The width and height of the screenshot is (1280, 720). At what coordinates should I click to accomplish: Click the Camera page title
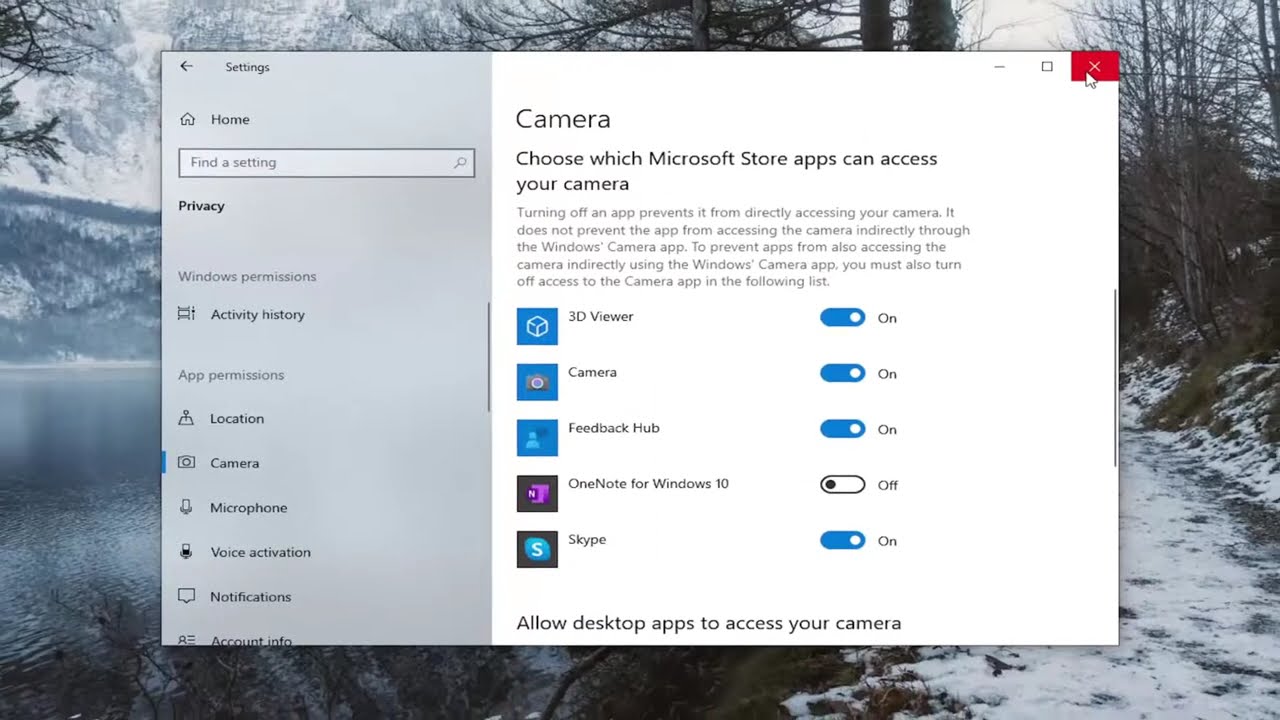tap(562, 119)
